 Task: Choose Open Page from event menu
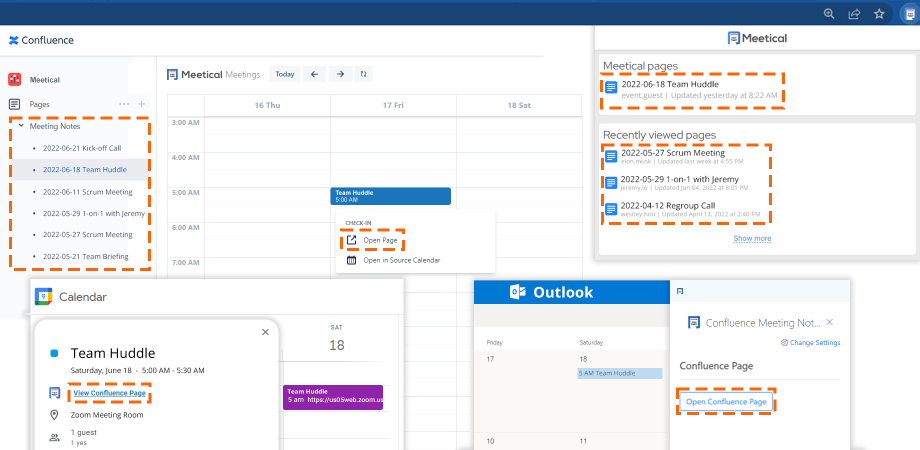point(380,240)
